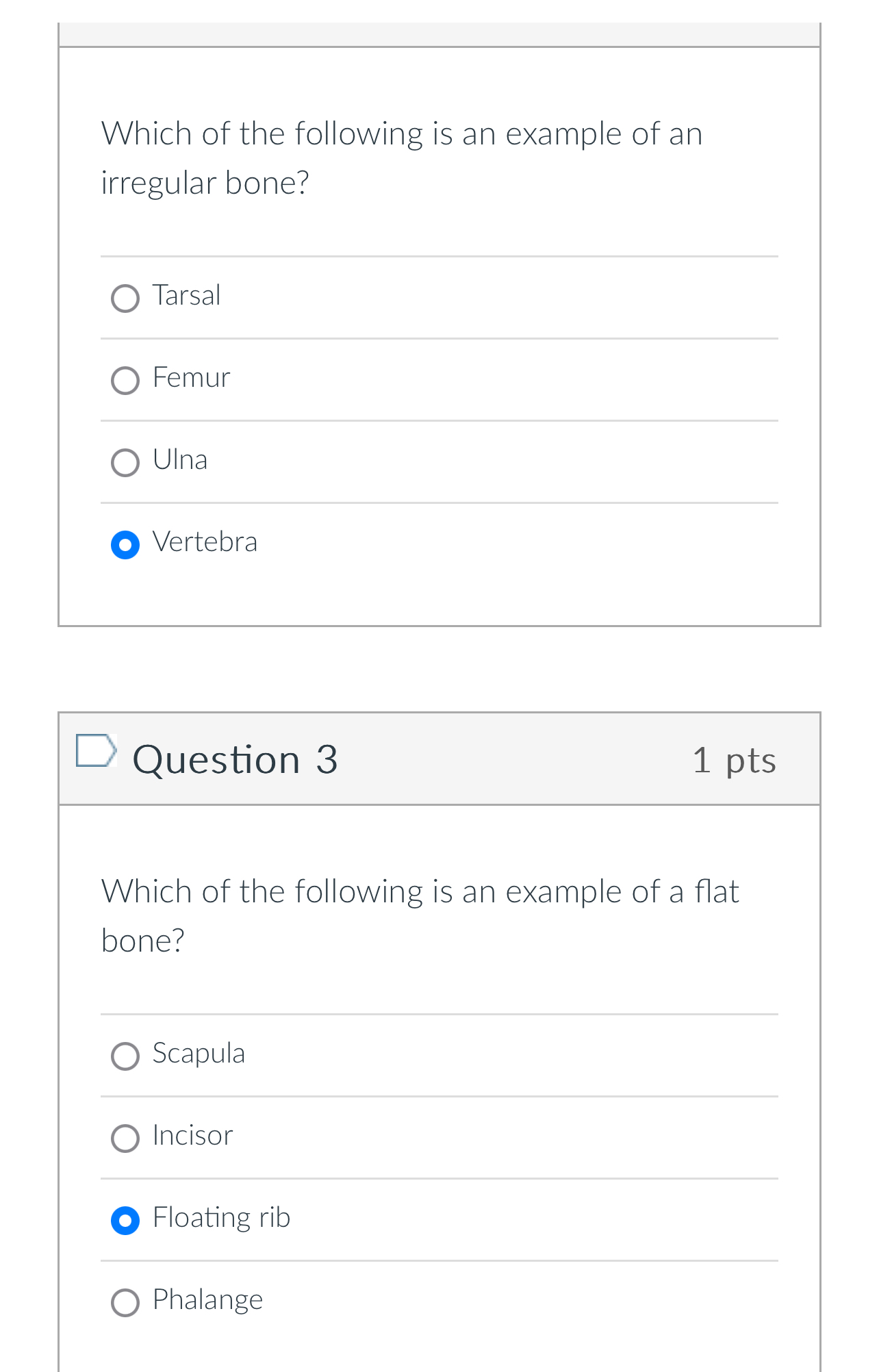879x1372 pixels.
Task: Click the Ulna answer label text
Action: [180, 460]
